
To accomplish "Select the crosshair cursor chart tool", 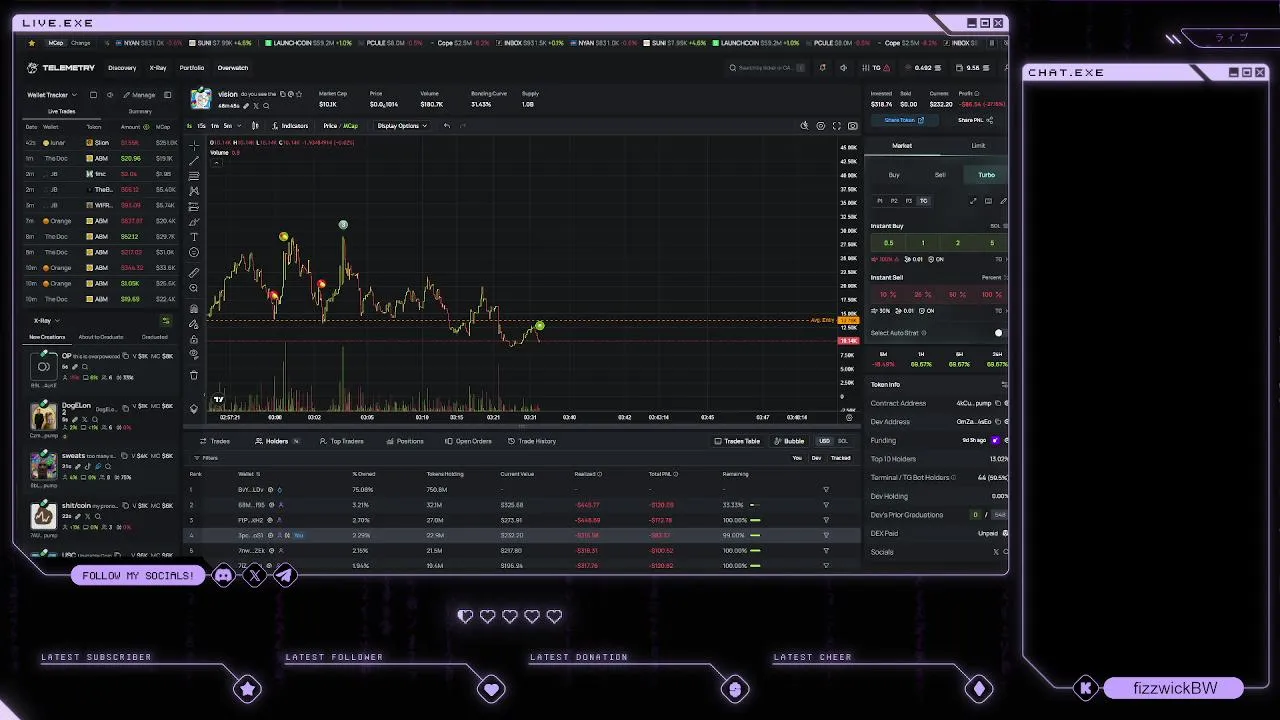I will coord(194,145).
